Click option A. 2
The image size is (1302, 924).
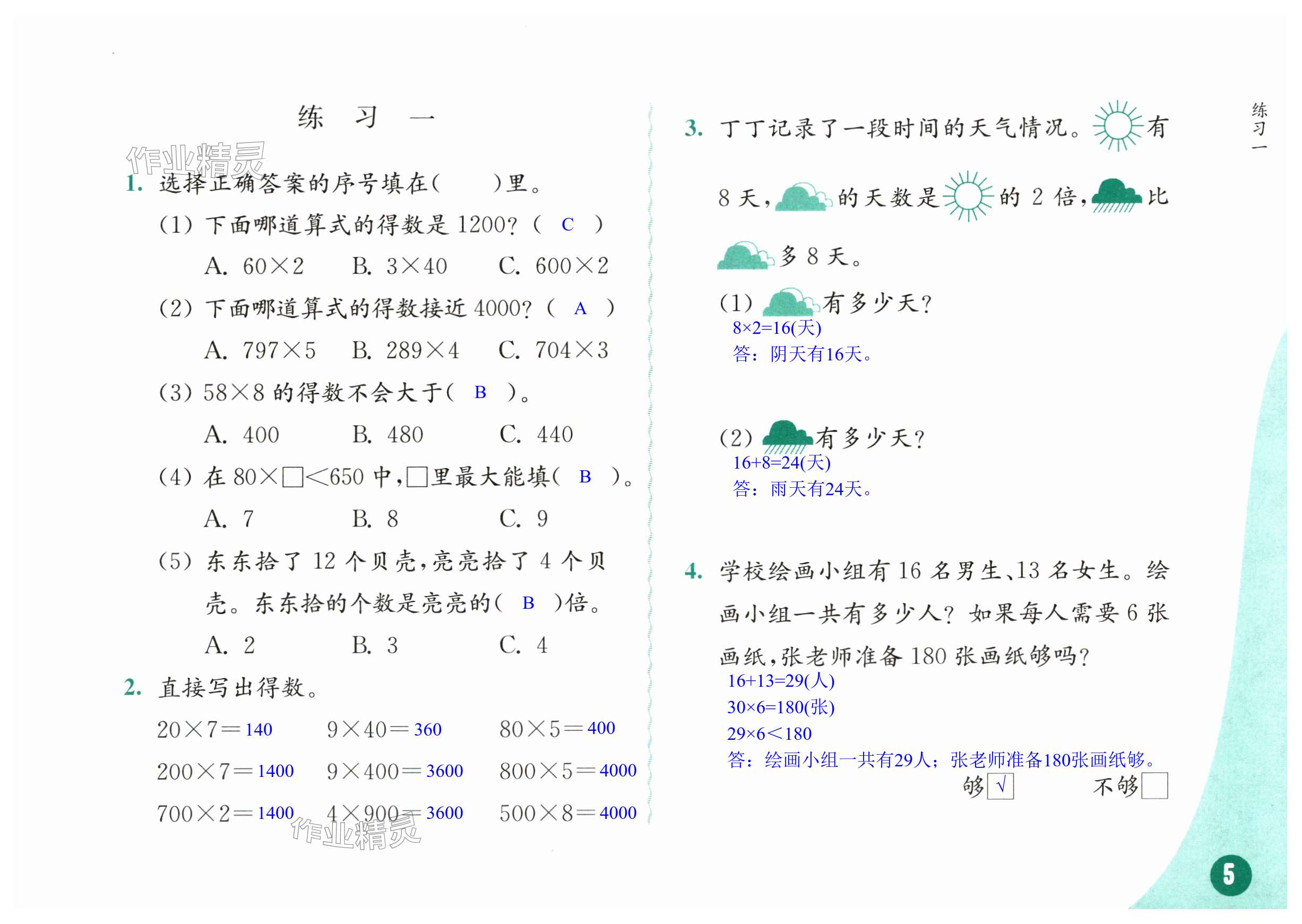[x=230, y=646]
